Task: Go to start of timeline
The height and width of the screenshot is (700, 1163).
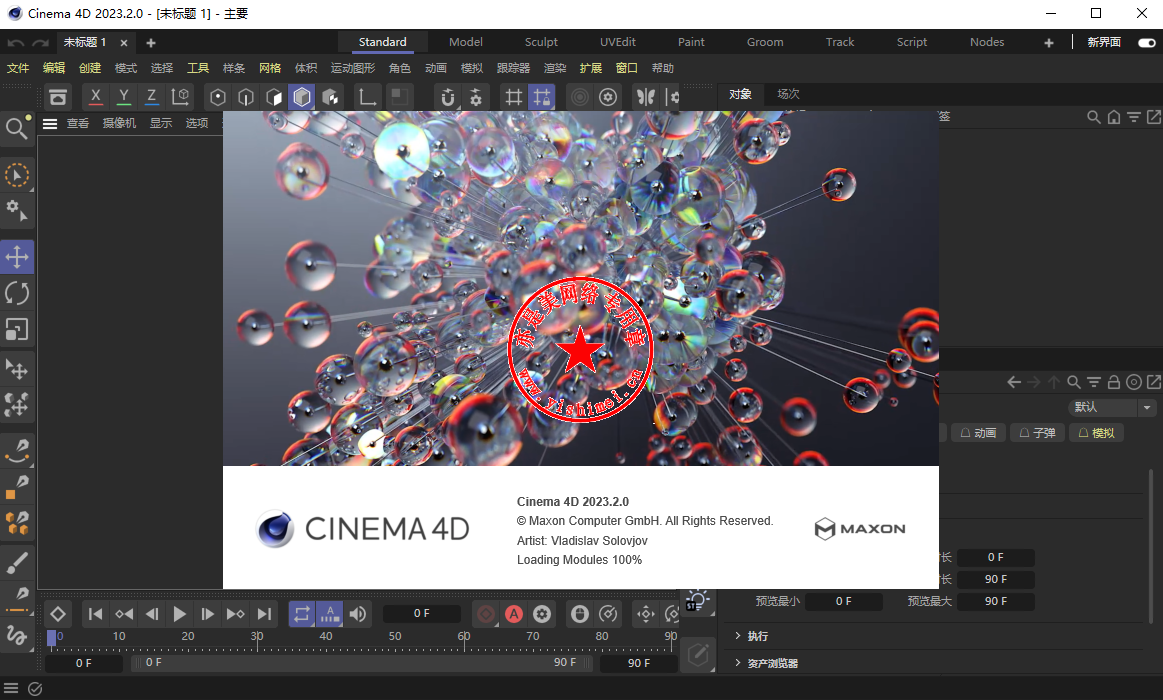Action: point(96,614)
